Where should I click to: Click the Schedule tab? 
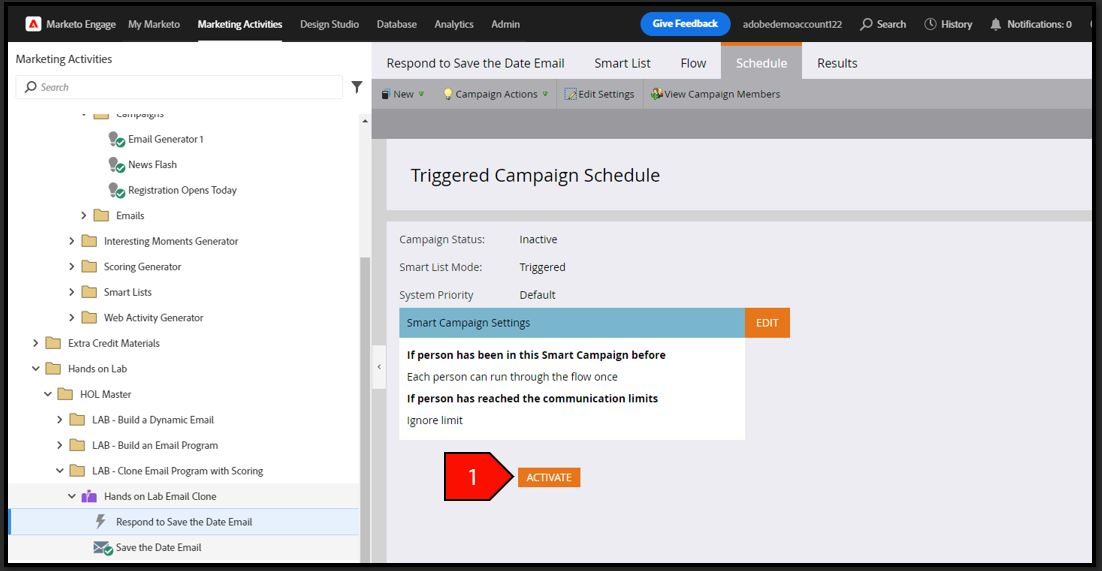[x=761, y=63]
